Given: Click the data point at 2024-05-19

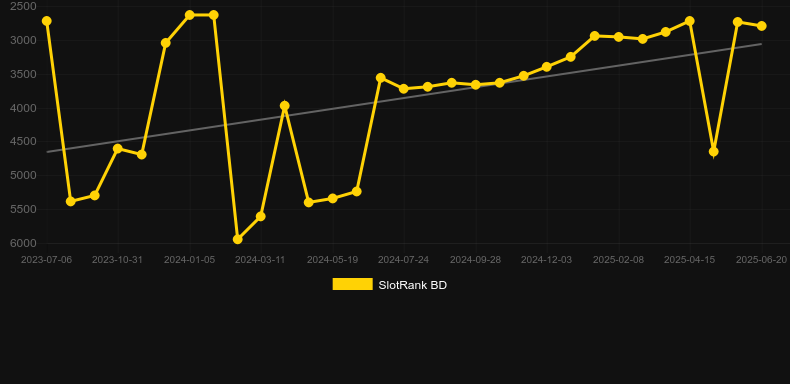Looking at the screenshot, I should [x=333, y=199].
